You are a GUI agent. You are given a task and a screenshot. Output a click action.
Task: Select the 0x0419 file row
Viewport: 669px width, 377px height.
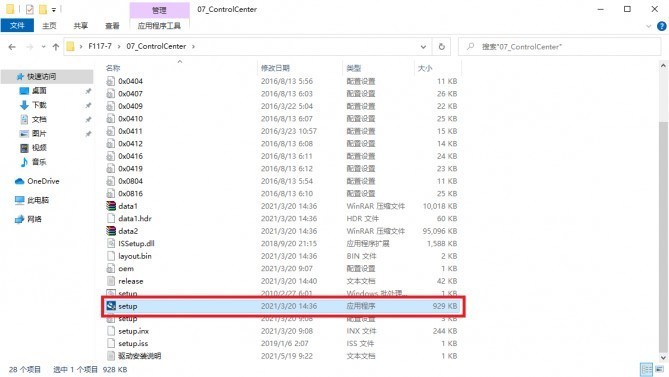pyautogui.click(x=282, y=168)
